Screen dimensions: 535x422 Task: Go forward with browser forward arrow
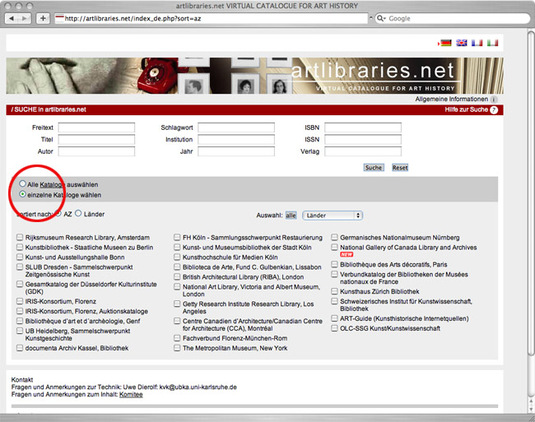[x=24, y=18]
